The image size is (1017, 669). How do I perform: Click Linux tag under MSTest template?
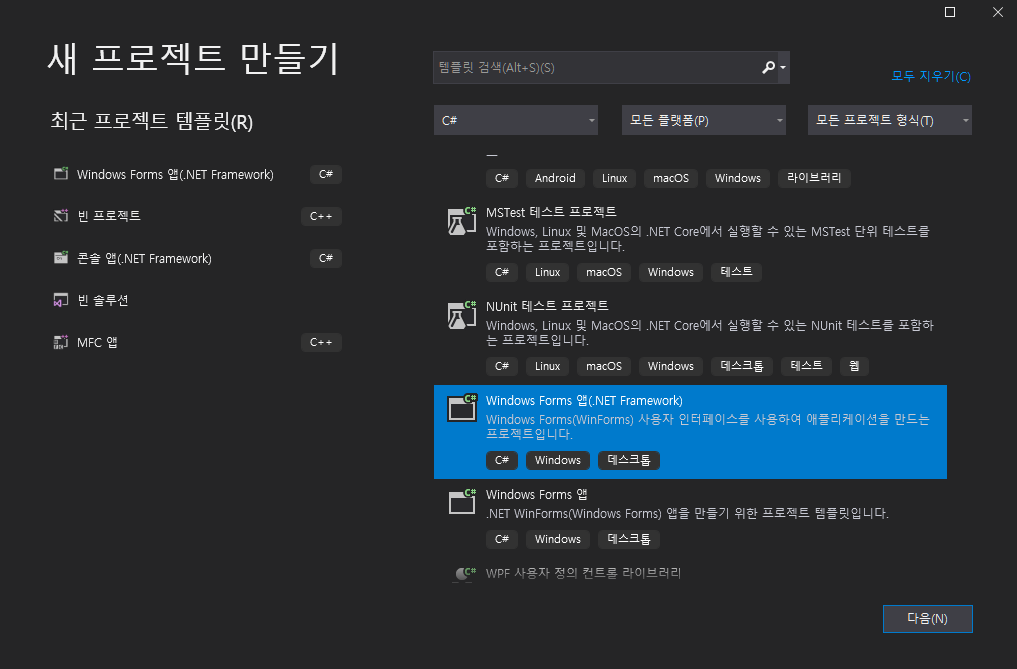(547, 272)
